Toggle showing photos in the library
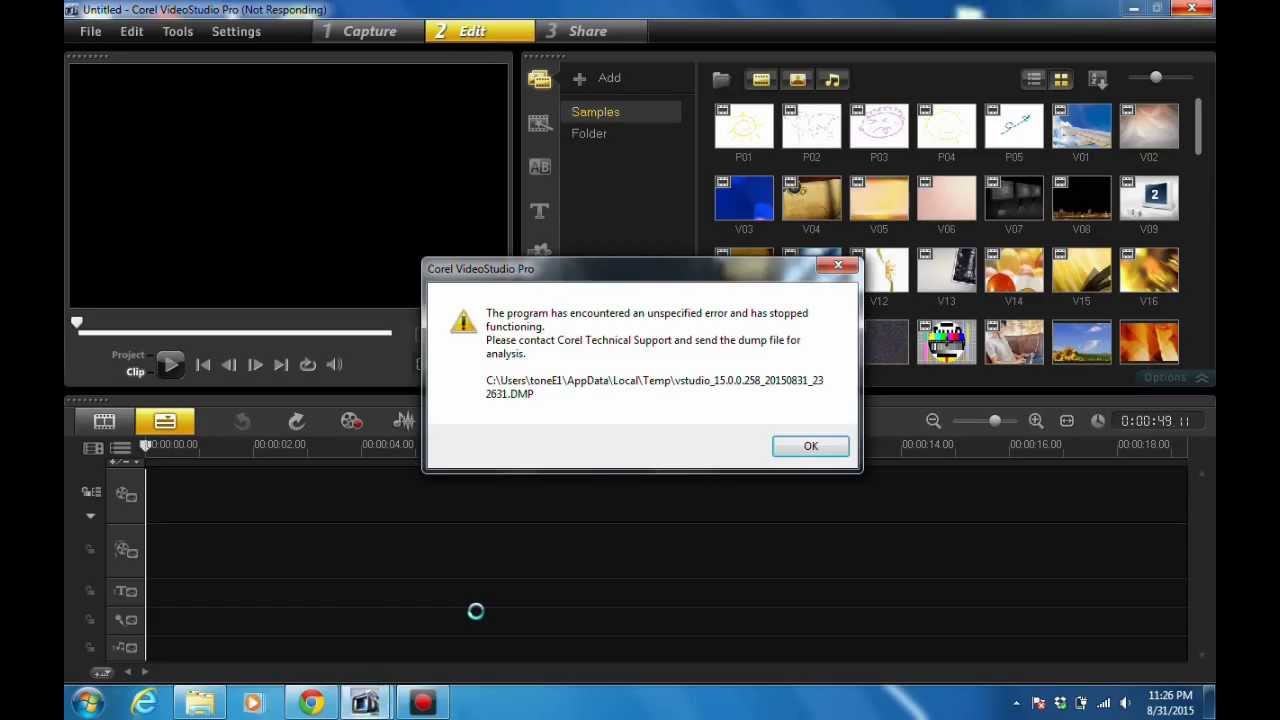 click(x=797, y=79)
